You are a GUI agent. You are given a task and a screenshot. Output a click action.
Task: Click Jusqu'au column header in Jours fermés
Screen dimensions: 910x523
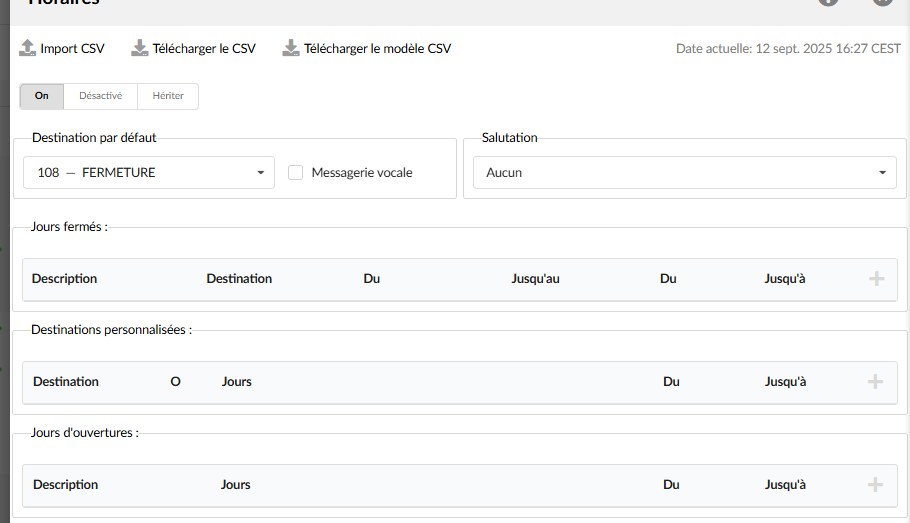point(535,279)
